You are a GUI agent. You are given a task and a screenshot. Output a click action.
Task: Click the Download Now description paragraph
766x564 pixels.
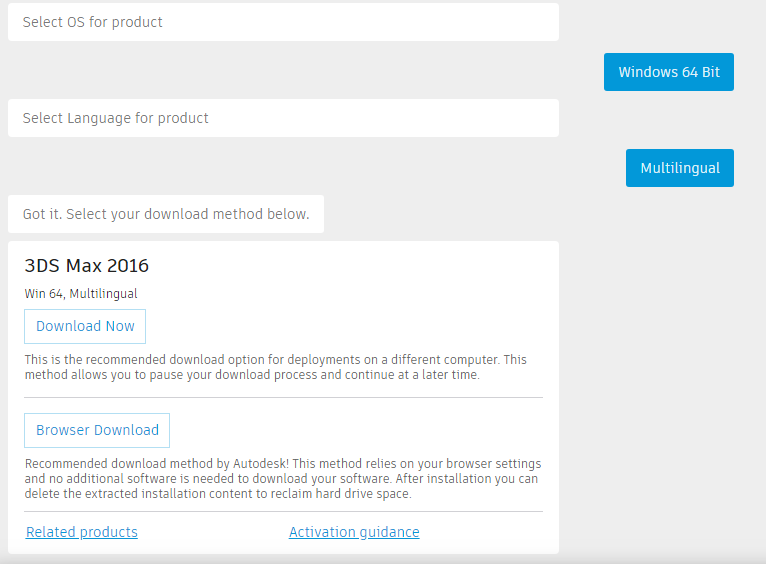[276, 367]
